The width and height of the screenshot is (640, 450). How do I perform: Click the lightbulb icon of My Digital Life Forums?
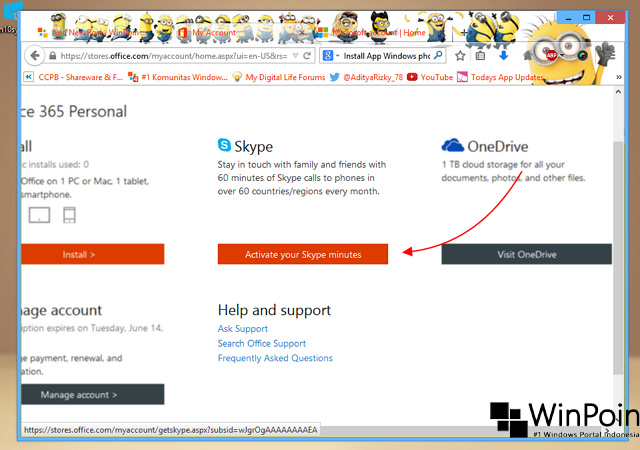tap(237, 77)
